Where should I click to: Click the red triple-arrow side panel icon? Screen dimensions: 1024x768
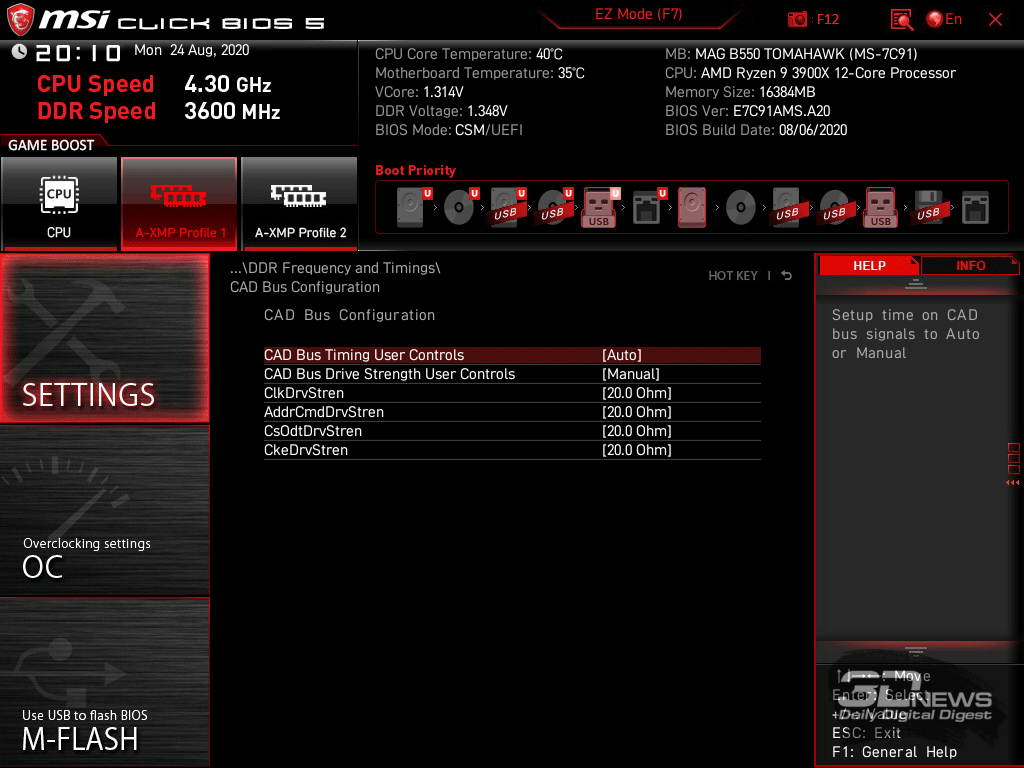pyautogui.click(x=1012, y=483)
